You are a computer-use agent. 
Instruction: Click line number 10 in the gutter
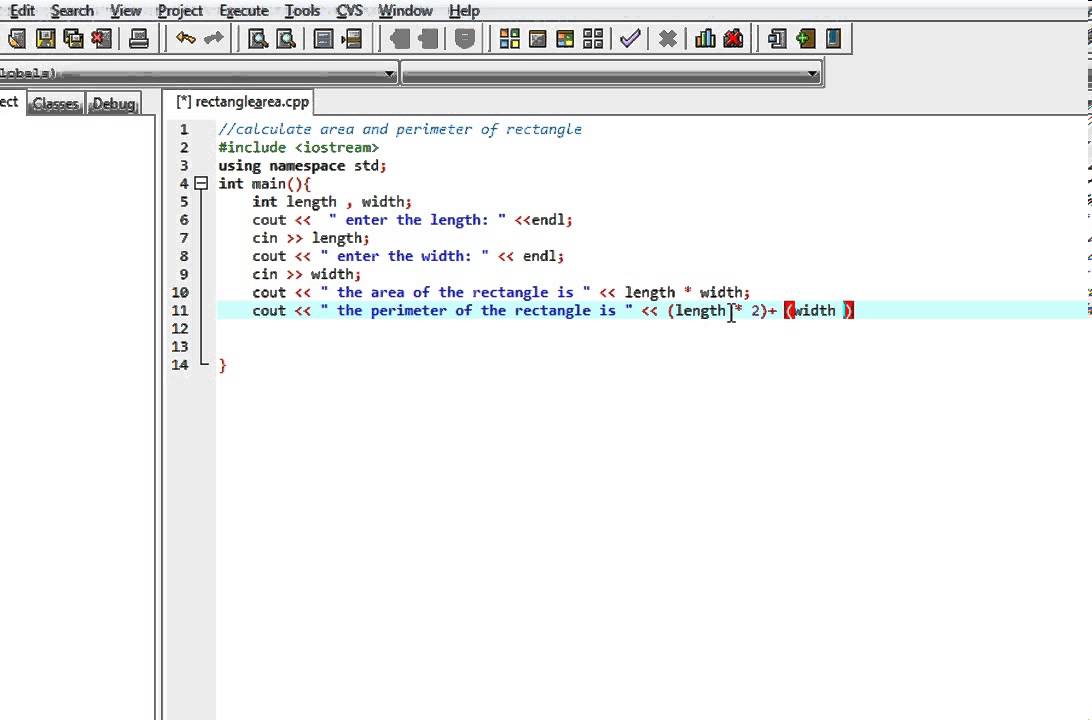pyautogui.click(x=180, y=292)
